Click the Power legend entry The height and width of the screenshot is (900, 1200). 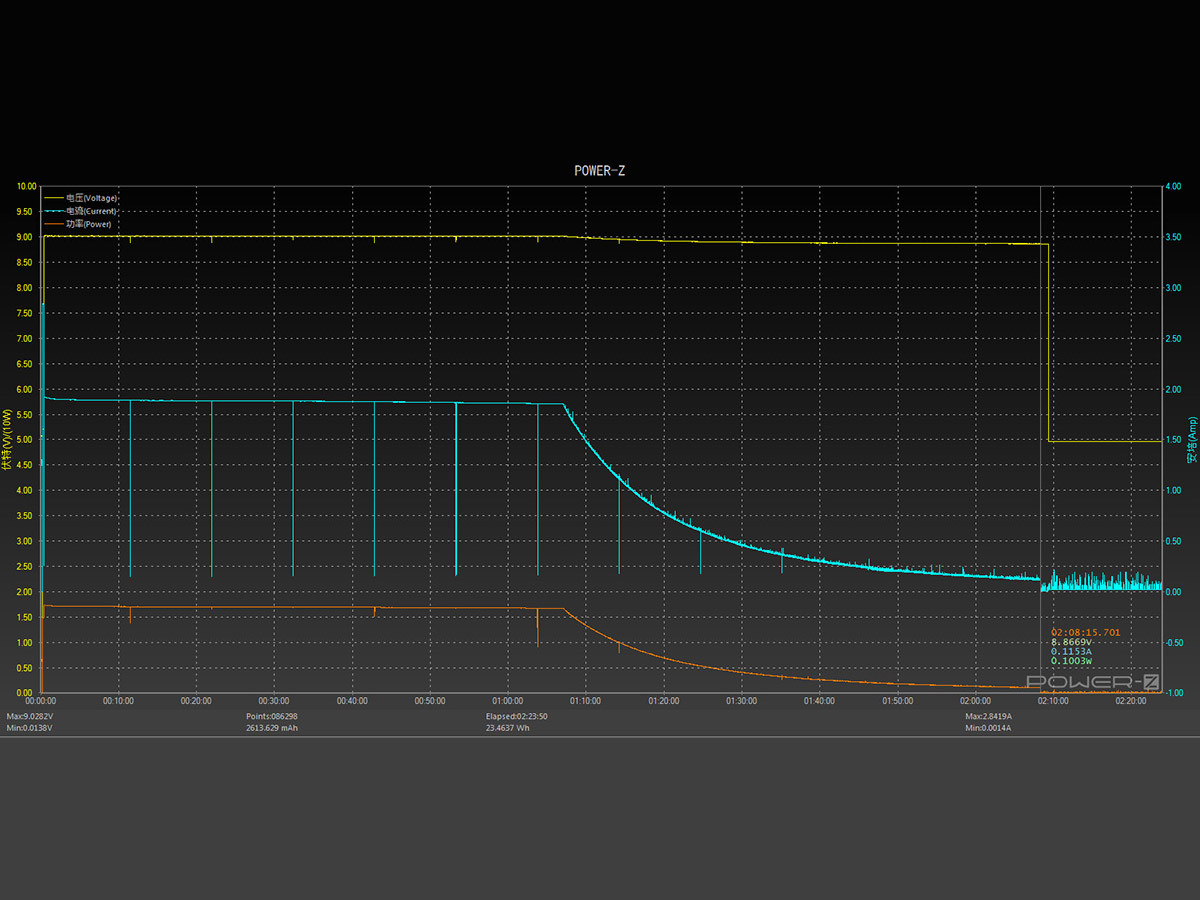click(88, 224)
